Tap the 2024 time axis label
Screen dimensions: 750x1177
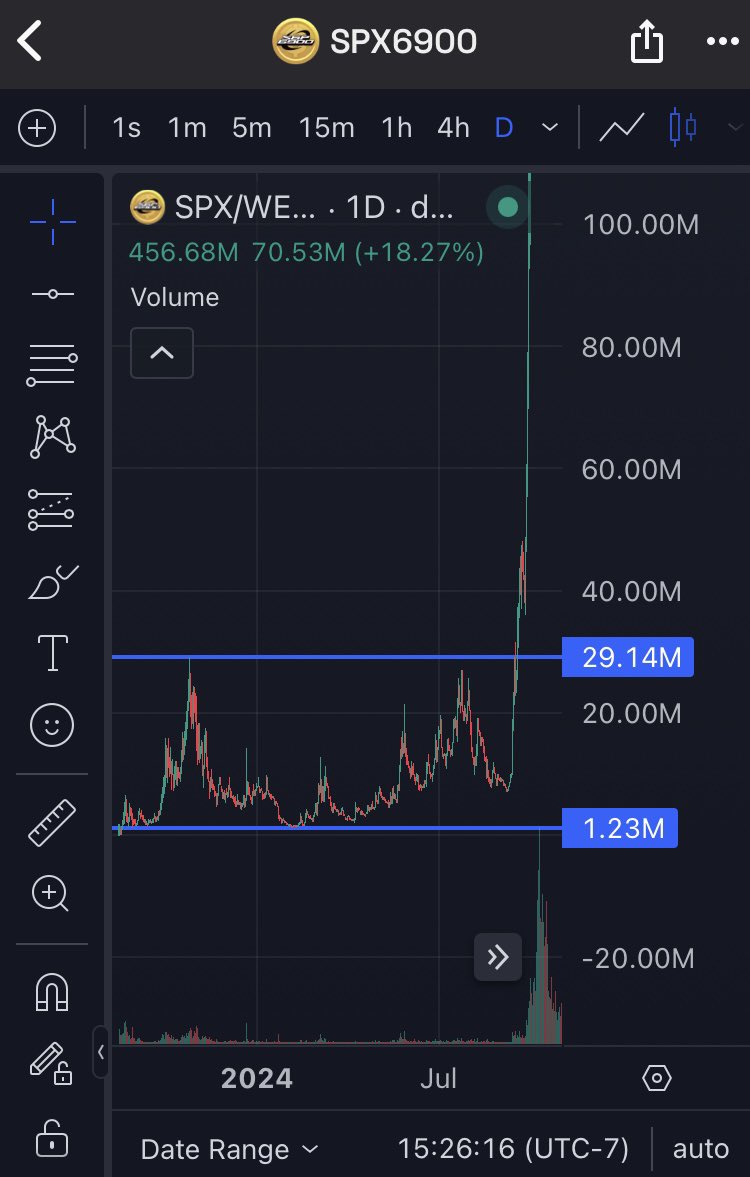257,1079
